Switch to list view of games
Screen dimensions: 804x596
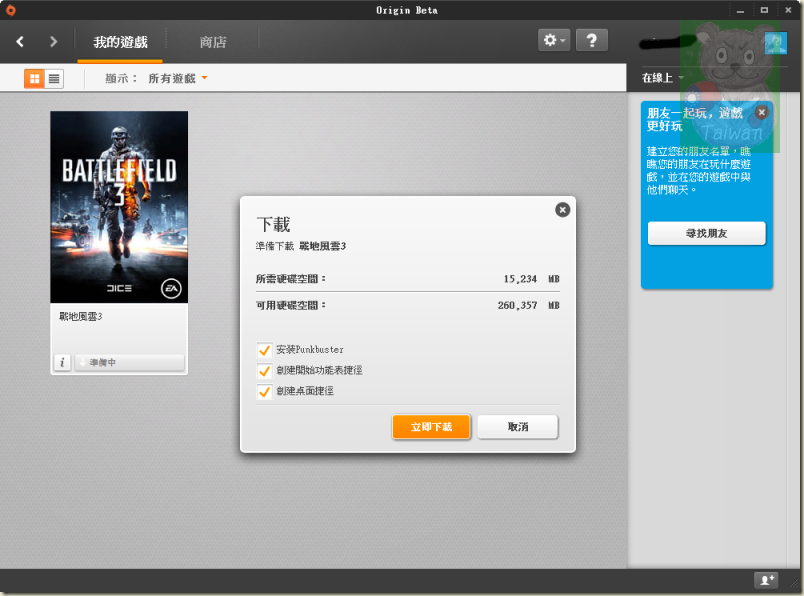click(54, 78)
